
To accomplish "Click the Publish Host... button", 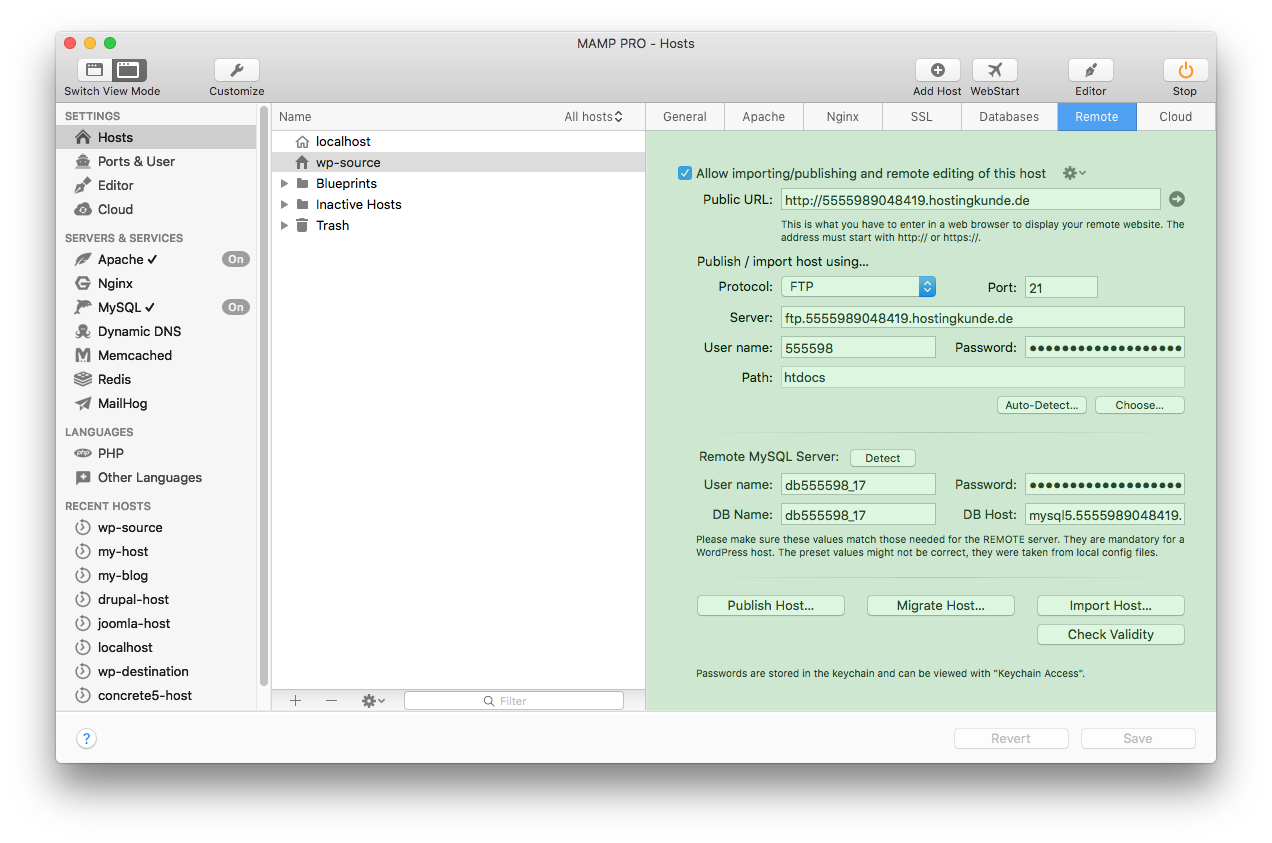I will pos(770,605).
